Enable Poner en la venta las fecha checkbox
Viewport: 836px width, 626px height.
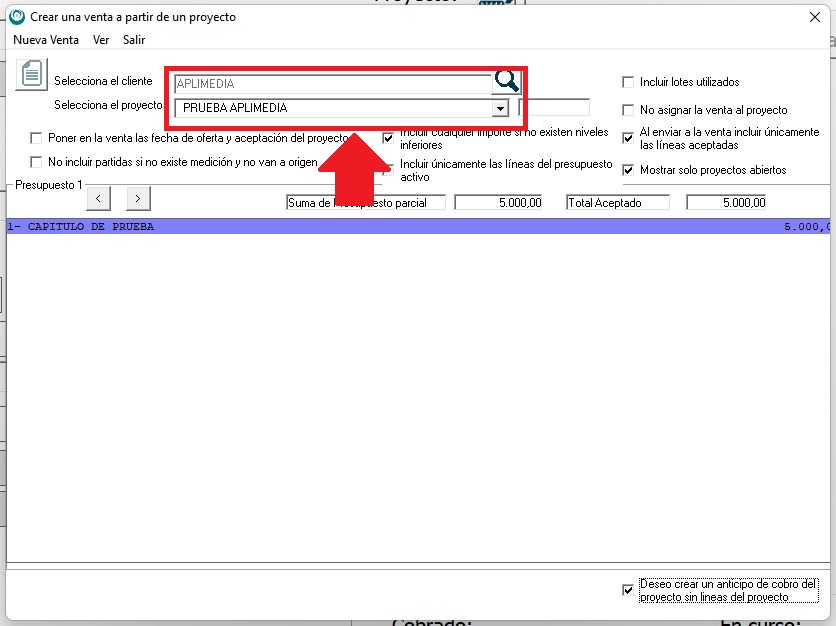37,138
